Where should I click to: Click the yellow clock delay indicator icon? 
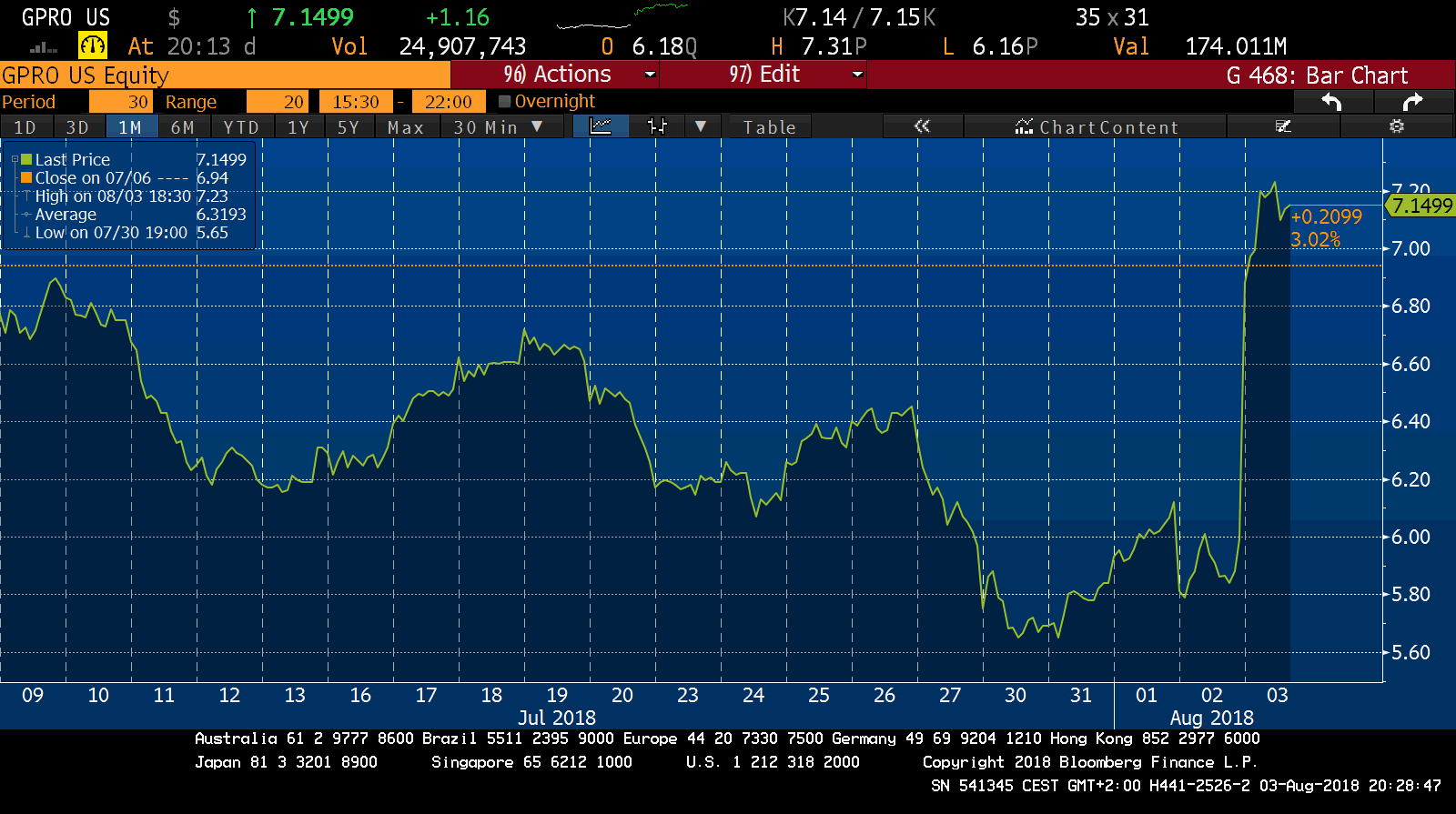point(93,45)
